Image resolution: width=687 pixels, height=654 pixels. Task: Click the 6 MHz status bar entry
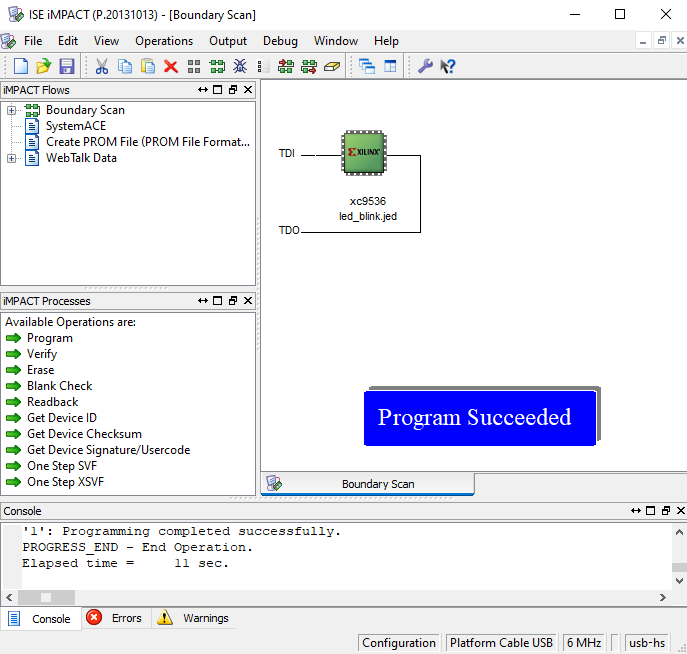[584, 643]
